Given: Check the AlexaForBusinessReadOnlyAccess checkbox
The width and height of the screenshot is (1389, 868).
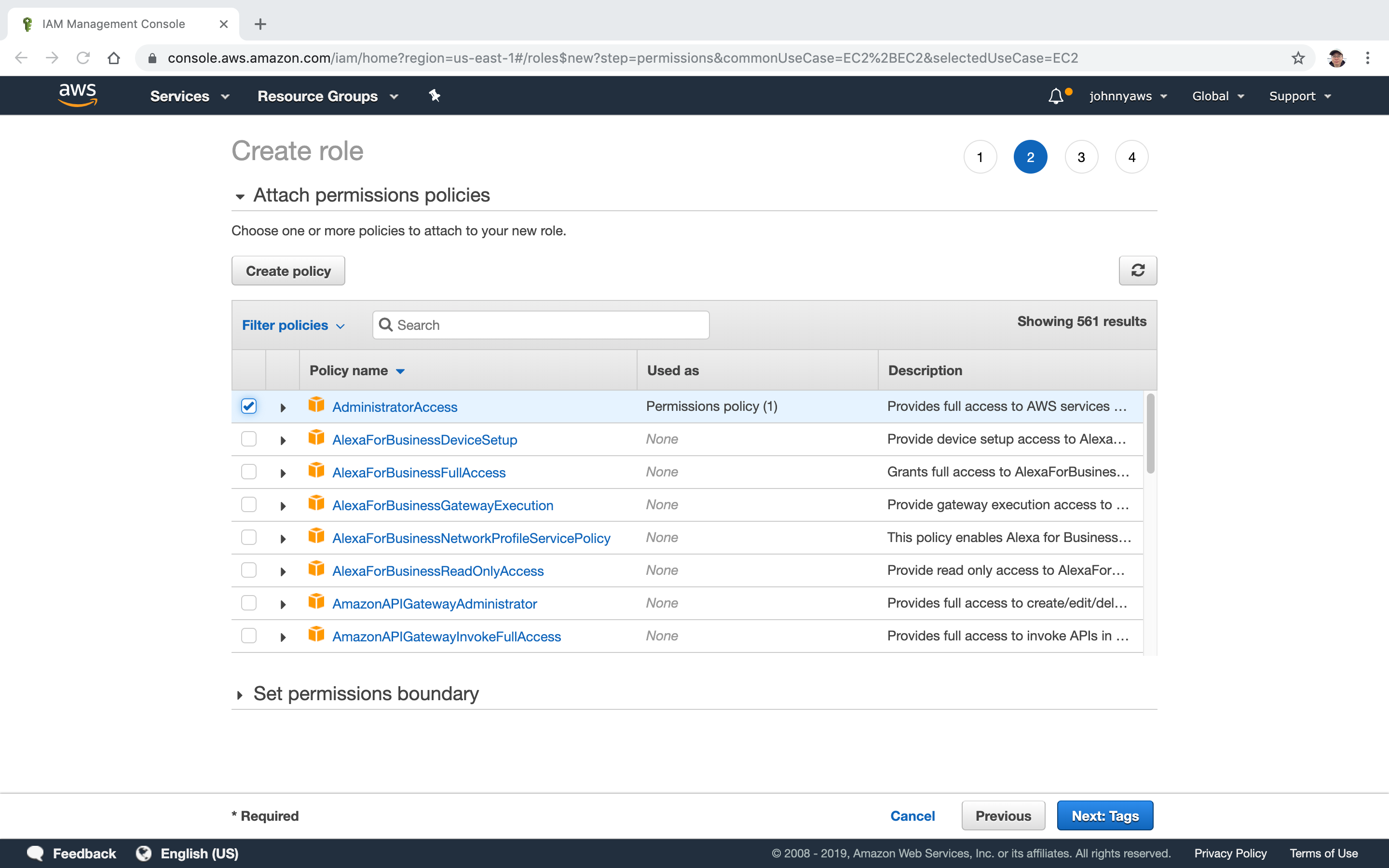Looking at the screenshot, I should tap(248, 570).
